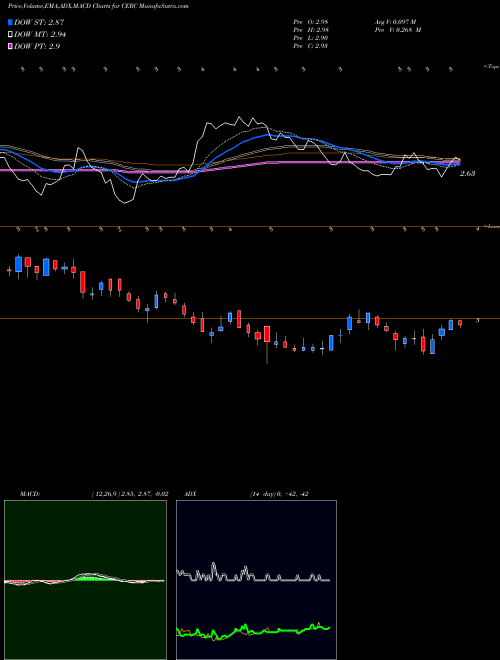This screenshot has width=500, height=660.
Task: Click the chart title for CERC MunafaSutra.com
Action: [98, 6]
